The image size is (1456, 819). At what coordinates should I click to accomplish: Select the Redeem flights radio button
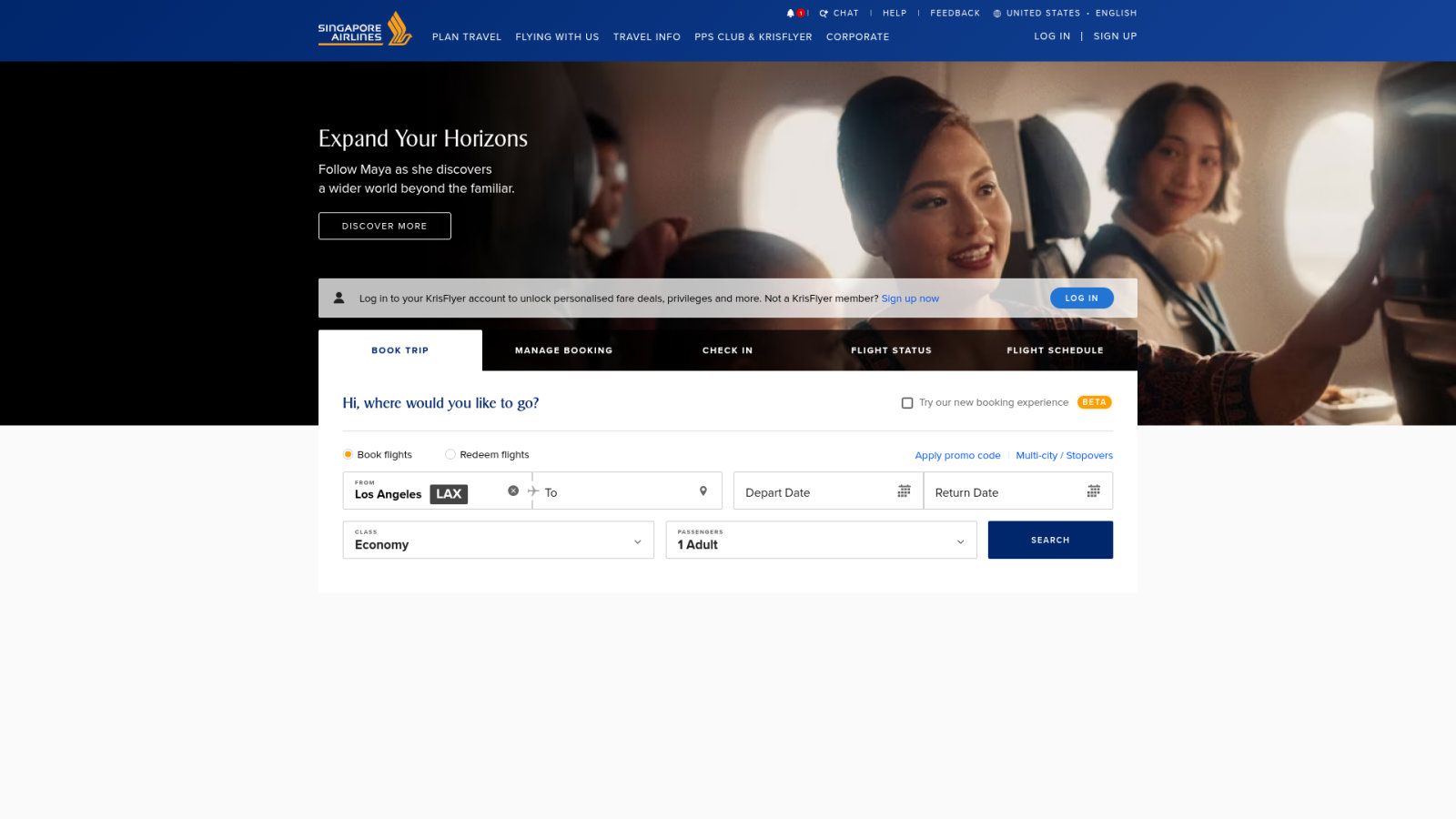point(450,454)
